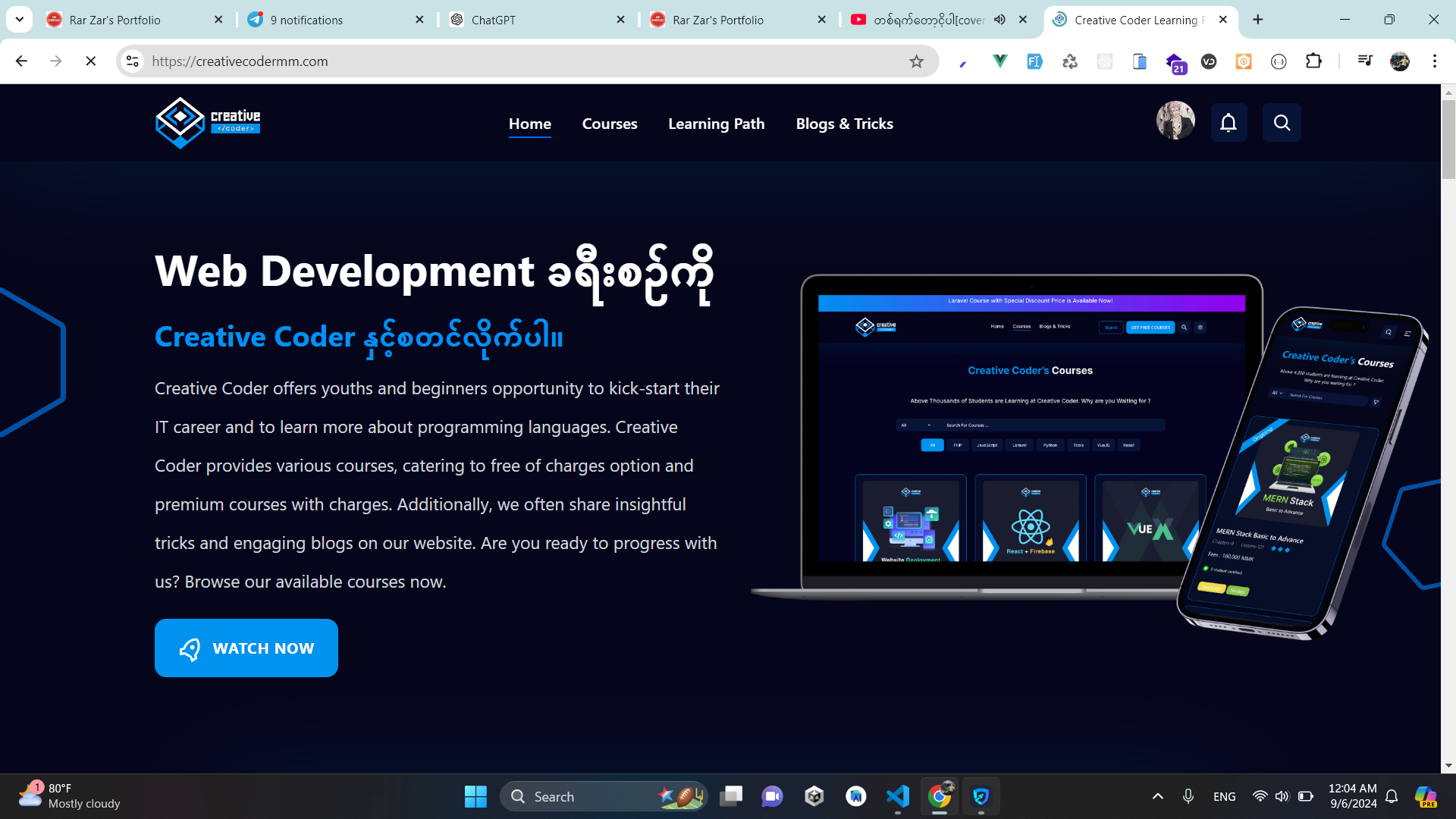Open Task View on the taskbar

[731, 796]
